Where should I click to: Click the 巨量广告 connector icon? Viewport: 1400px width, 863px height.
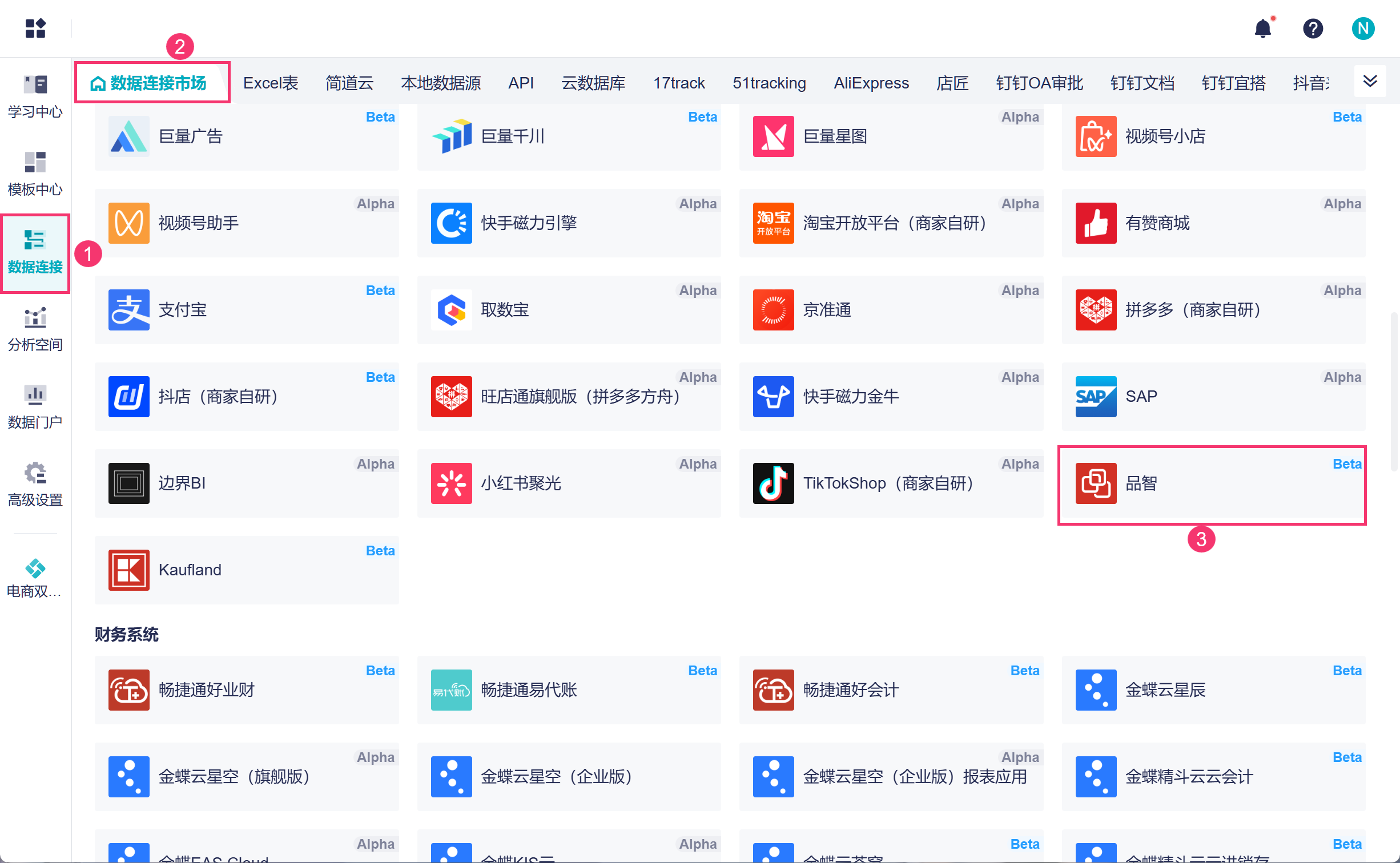pyautogui.click(x=129, y=136)
